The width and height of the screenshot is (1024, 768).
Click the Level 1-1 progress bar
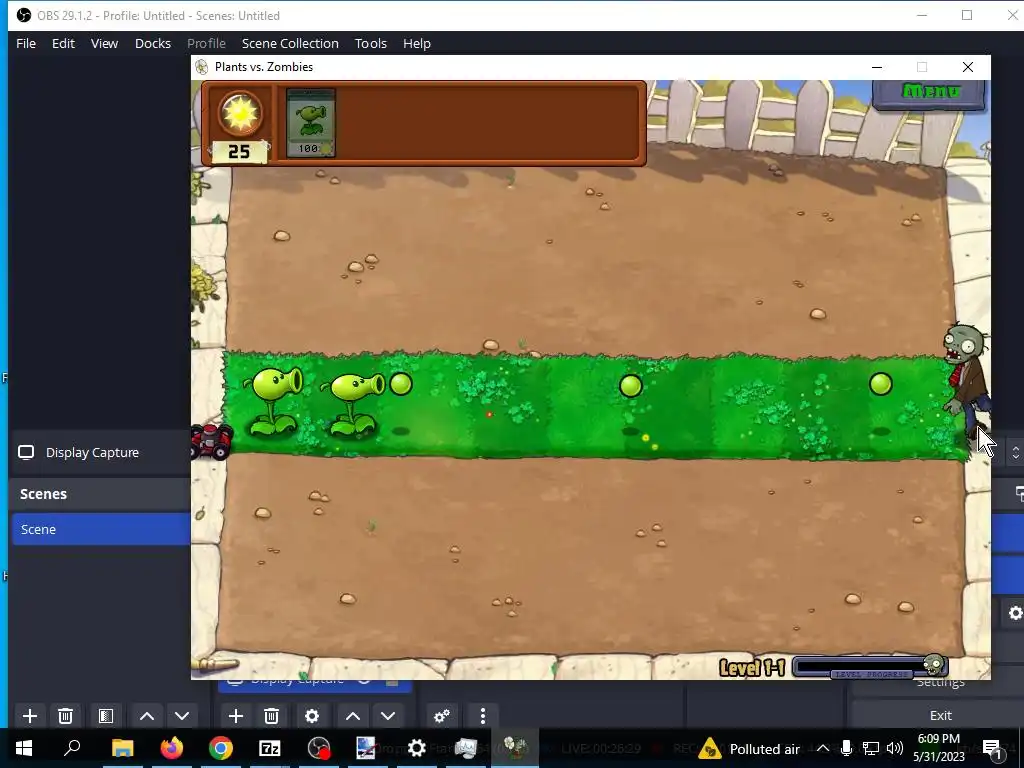point(870,667)
